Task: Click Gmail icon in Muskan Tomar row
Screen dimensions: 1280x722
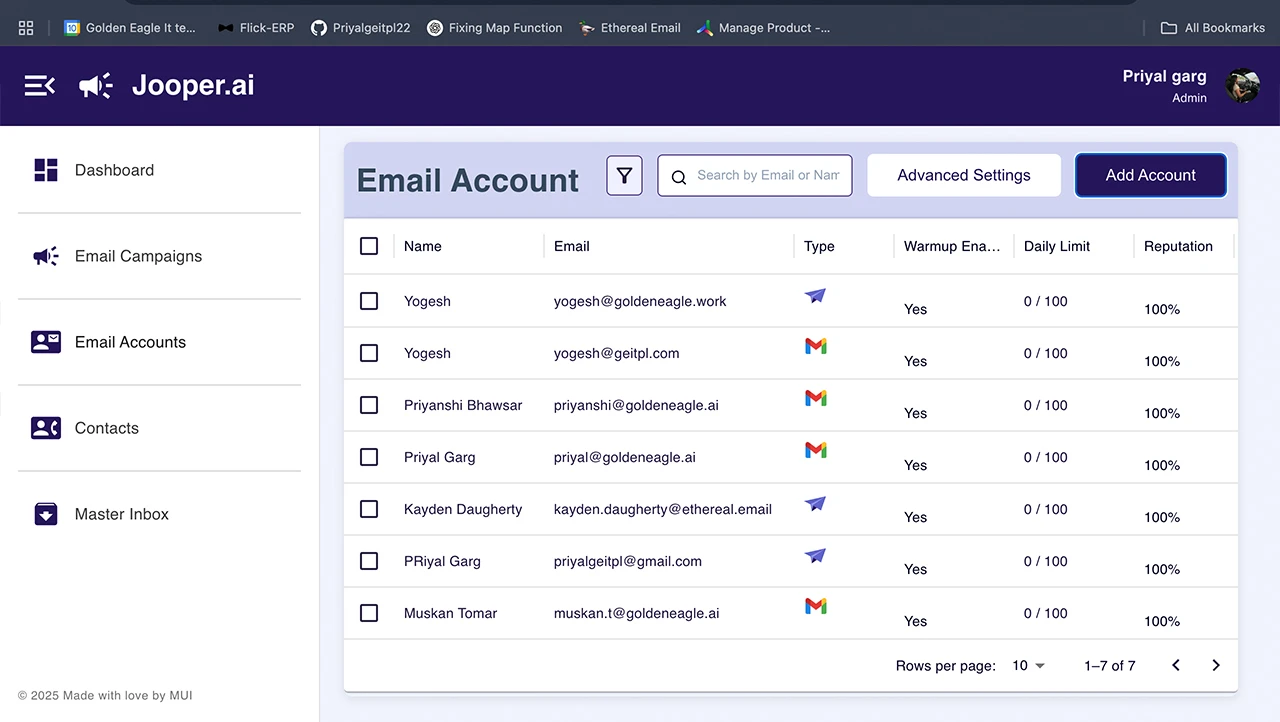Action: (816, 606)
